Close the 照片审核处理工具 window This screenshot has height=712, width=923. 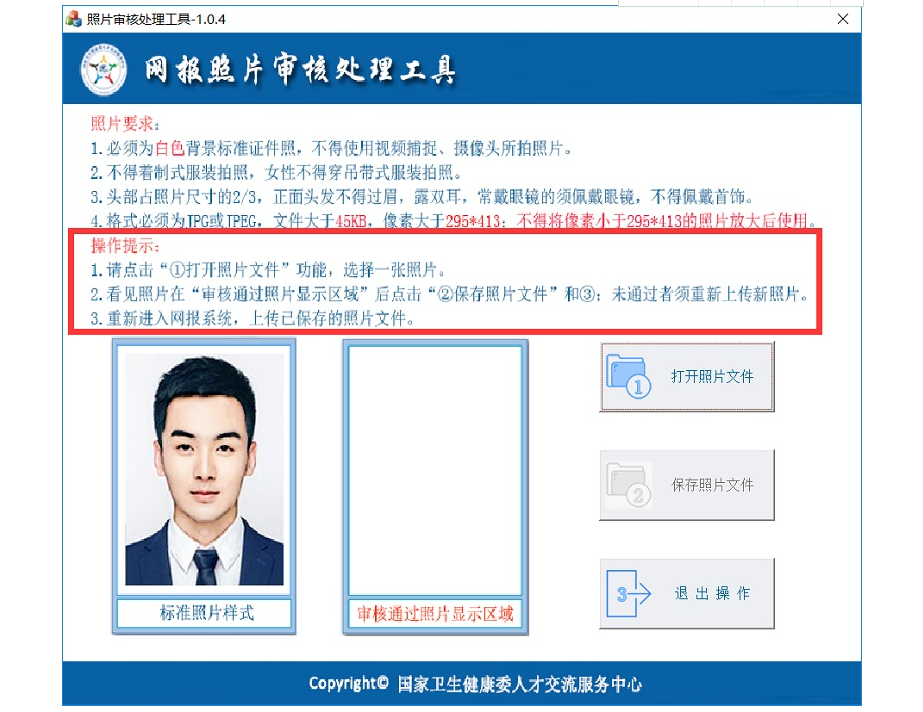(x=843, y=19)
